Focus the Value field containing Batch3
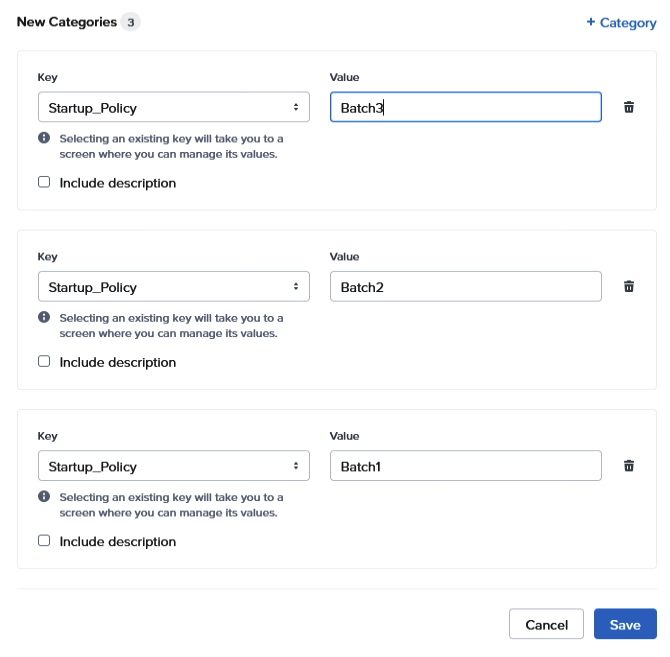Image resolution: width=670 pixels, height=657 pixels. coord(465,107)
